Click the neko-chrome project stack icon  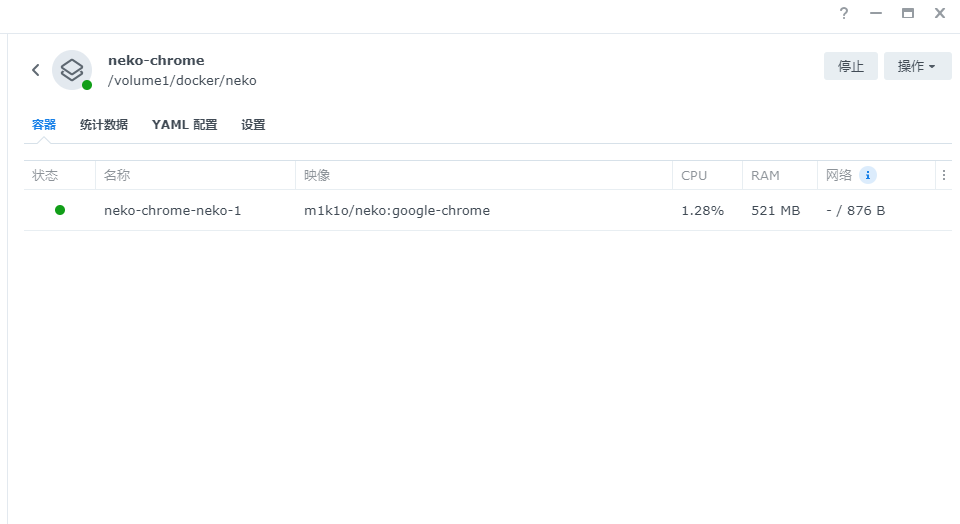(71, 70)
